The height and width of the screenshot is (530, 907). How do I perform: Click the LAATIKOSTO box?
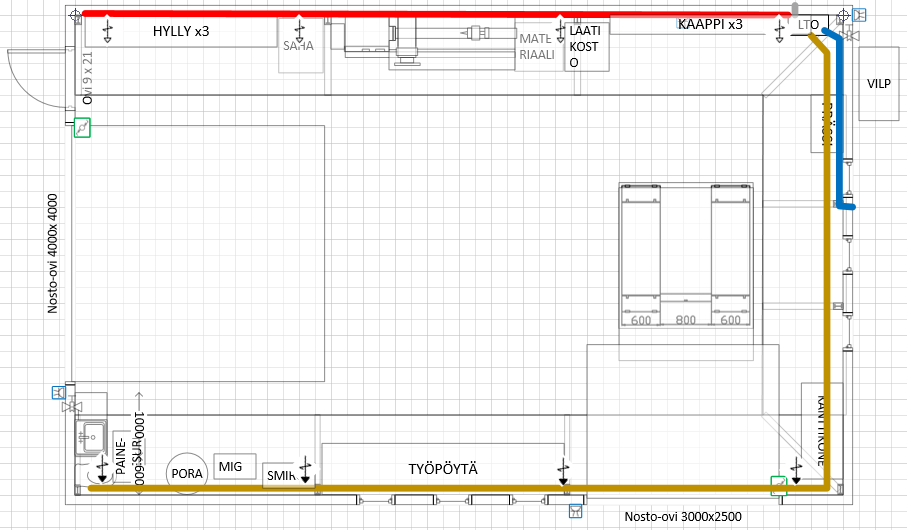click(x=585, y=47)
